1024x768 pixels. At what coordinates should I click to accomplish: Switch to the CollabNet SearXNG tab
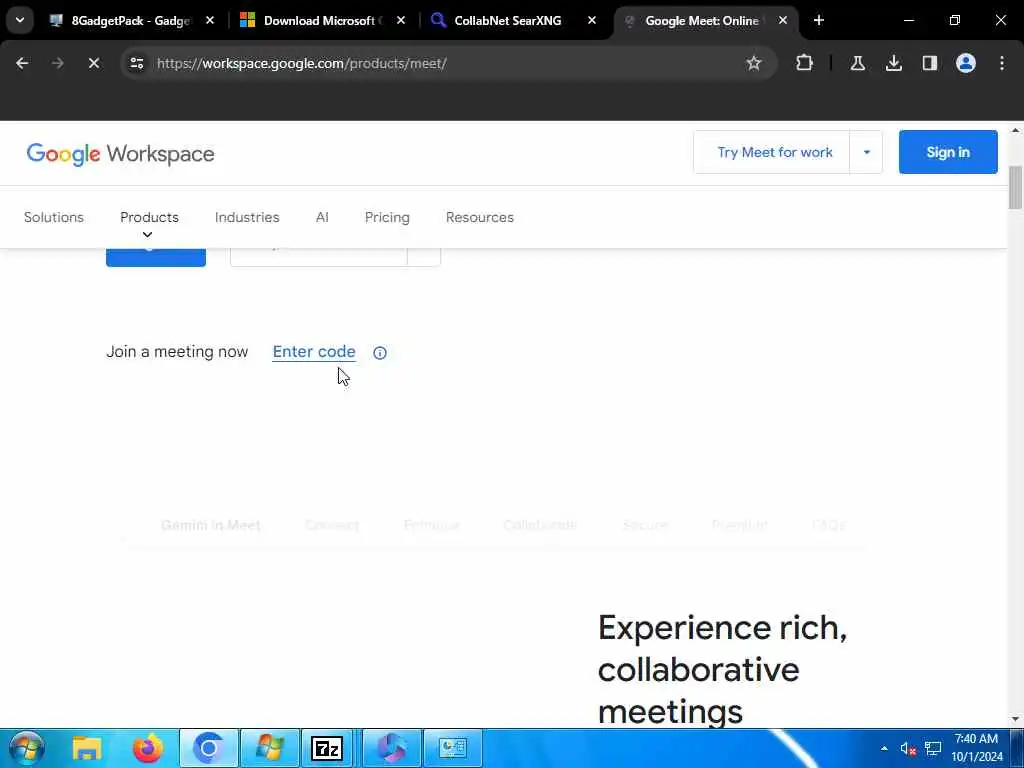tap(507, 20)
